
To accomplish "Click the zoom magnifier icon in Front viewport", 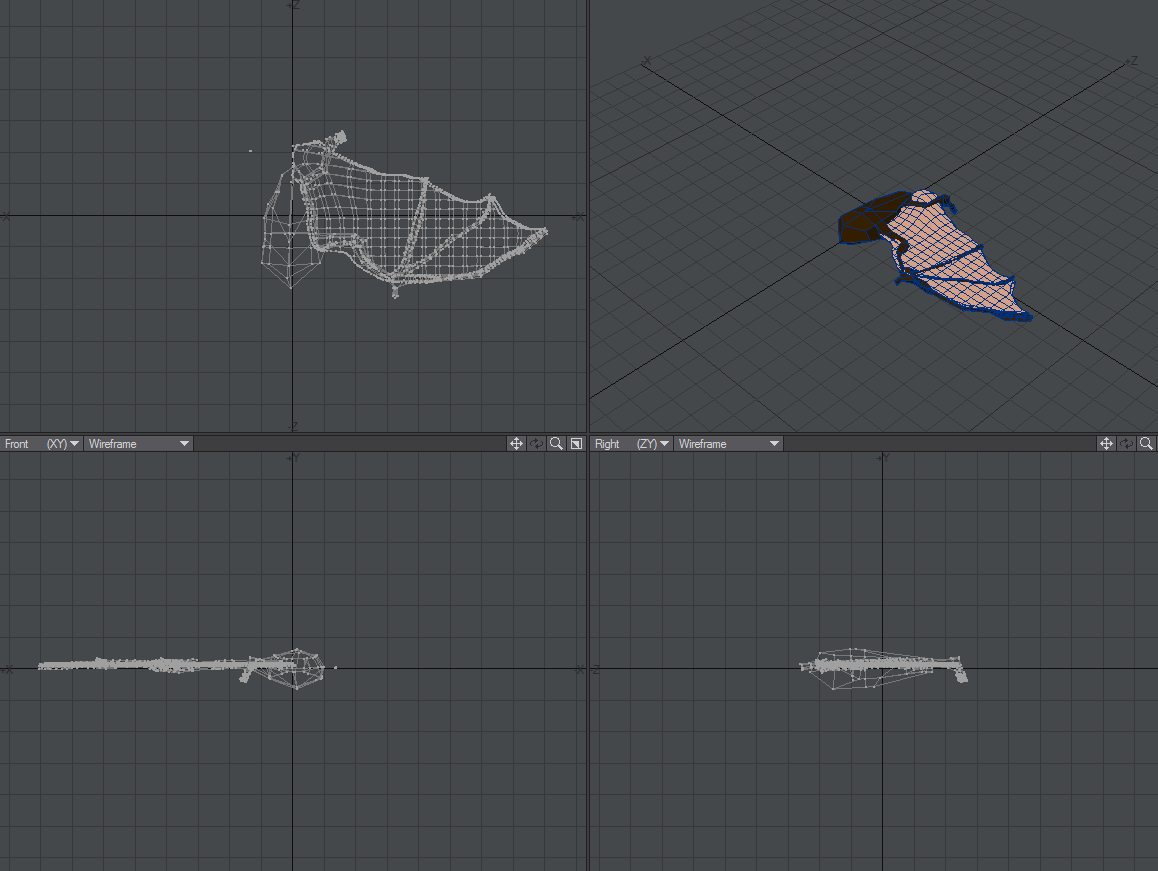I will click(x=556, y=443).
